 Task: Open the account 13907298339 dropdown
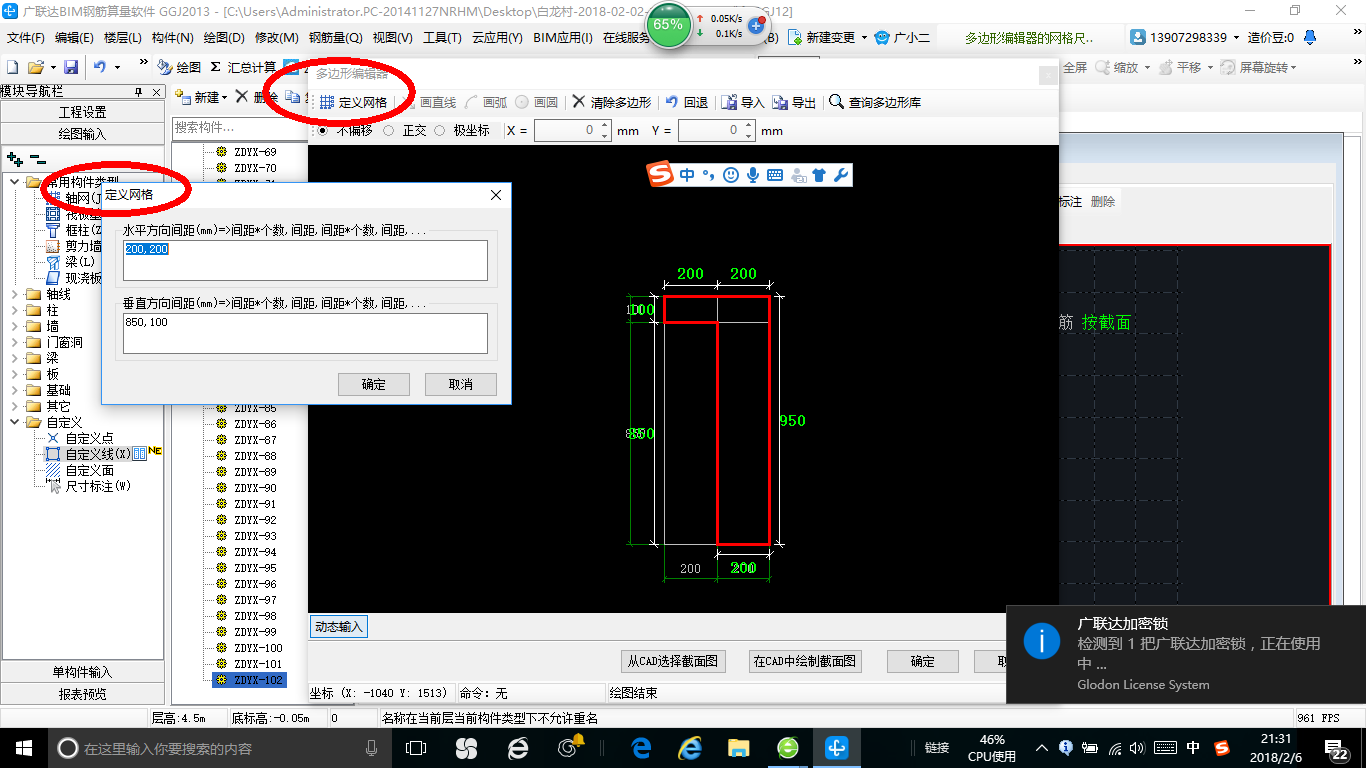[x=1235, y=38]
